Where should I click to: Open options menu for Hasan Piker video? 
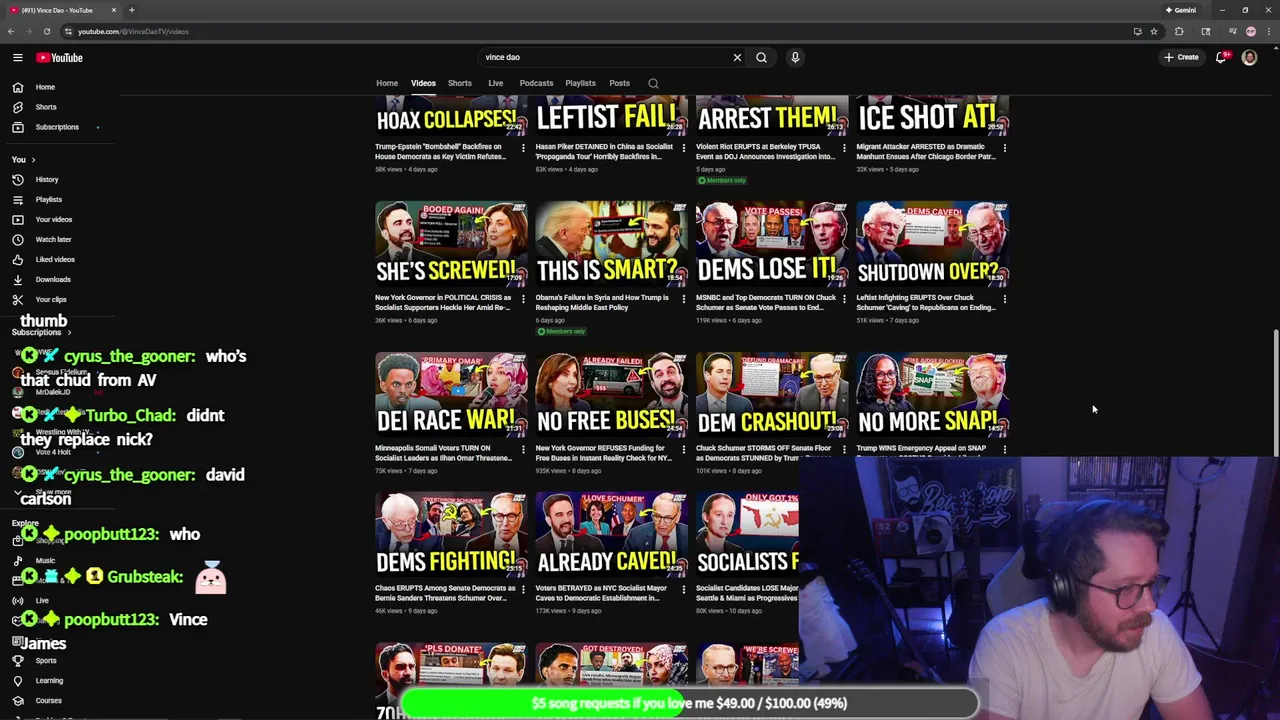tap(683, 148)
